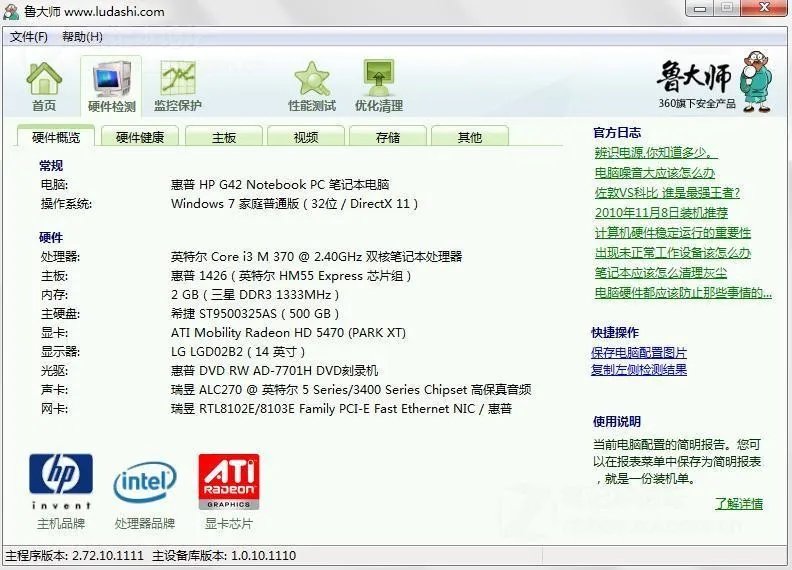792x570 pixels.
Task: Click the 360旗下安全产品 text
Action: (697, 104)
